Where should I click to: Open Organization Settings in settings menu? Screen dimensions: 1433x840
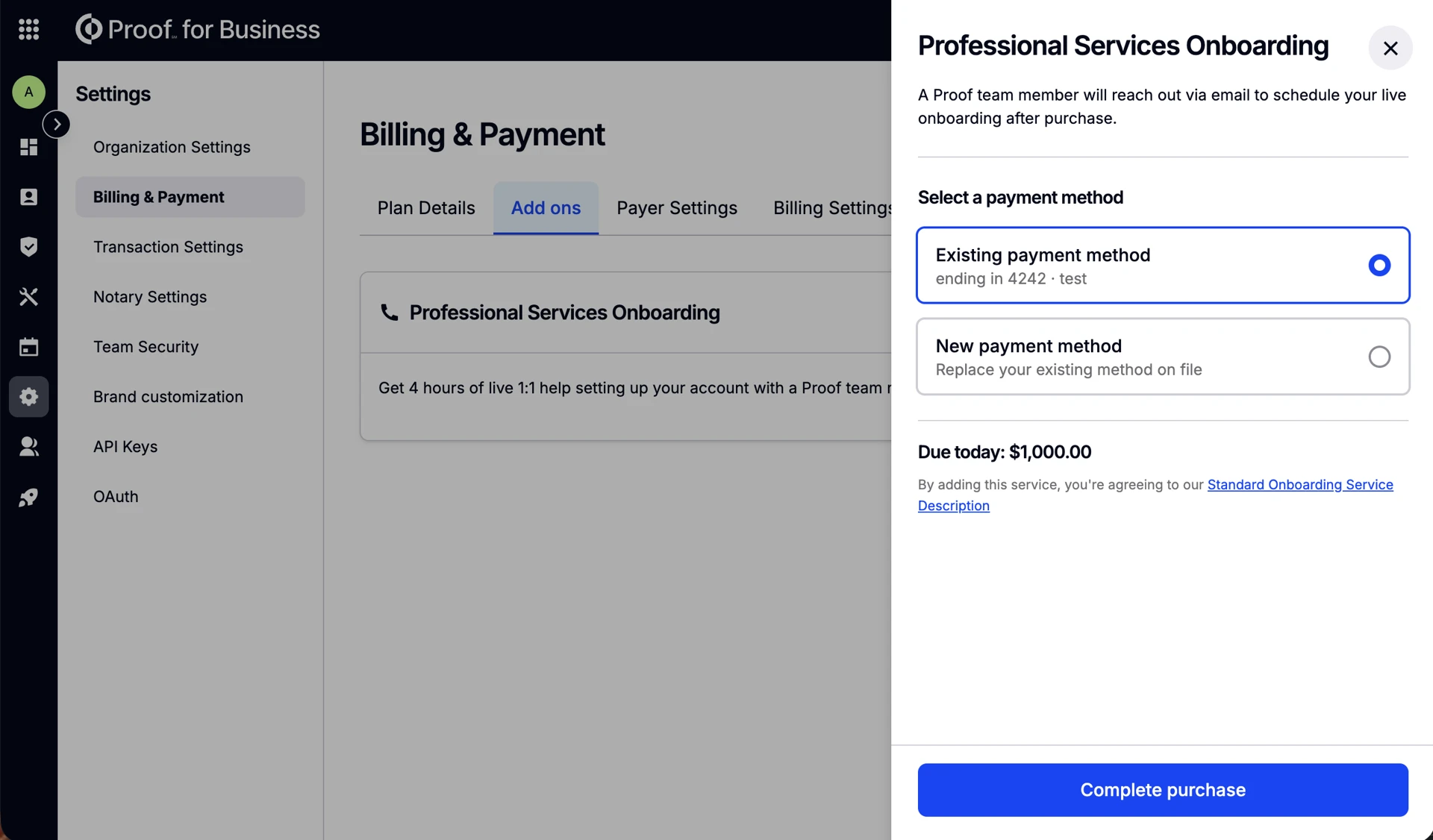pyautogui.click(x=172, y=147)
